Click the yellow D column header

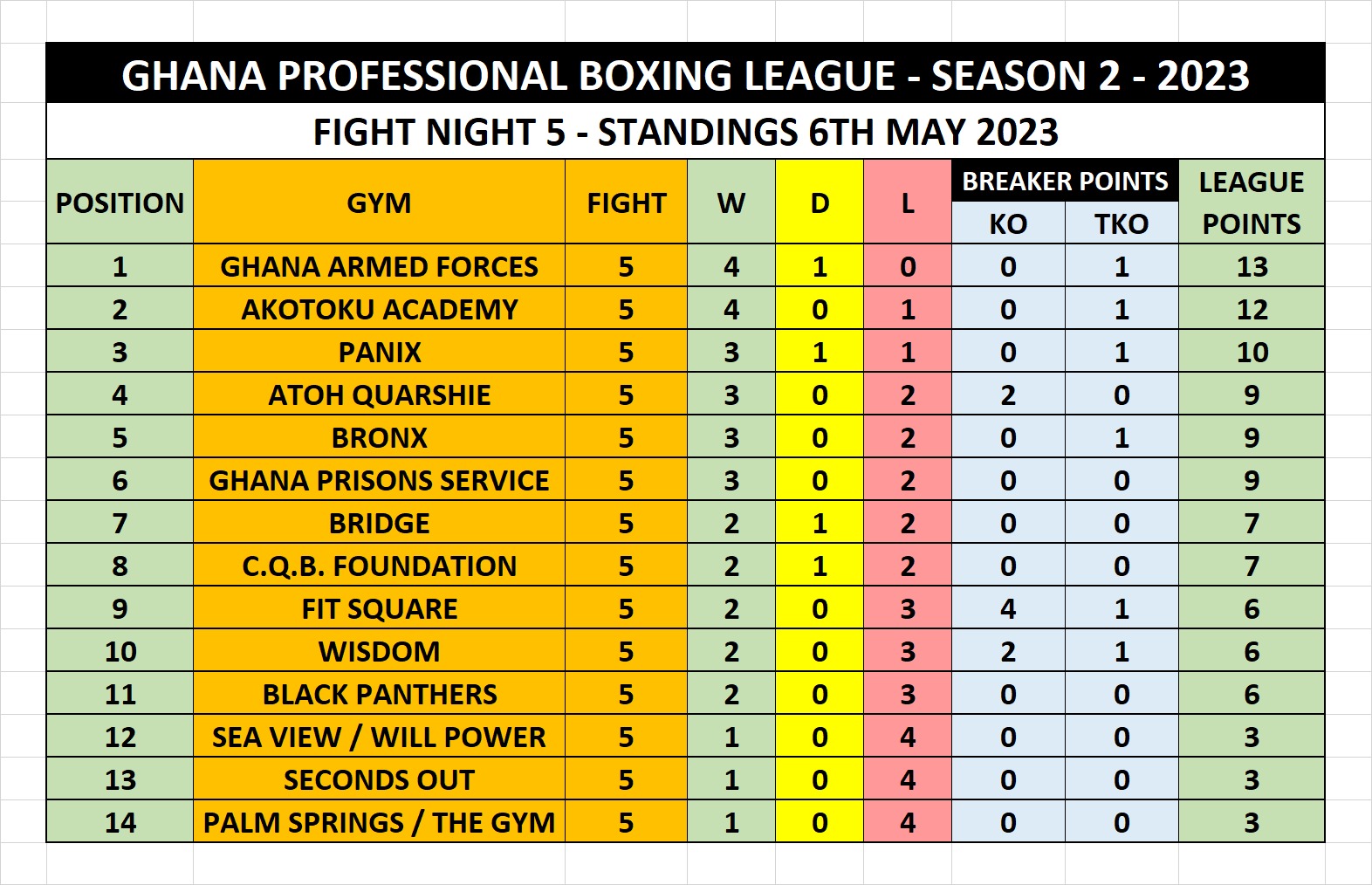point(819,202)
